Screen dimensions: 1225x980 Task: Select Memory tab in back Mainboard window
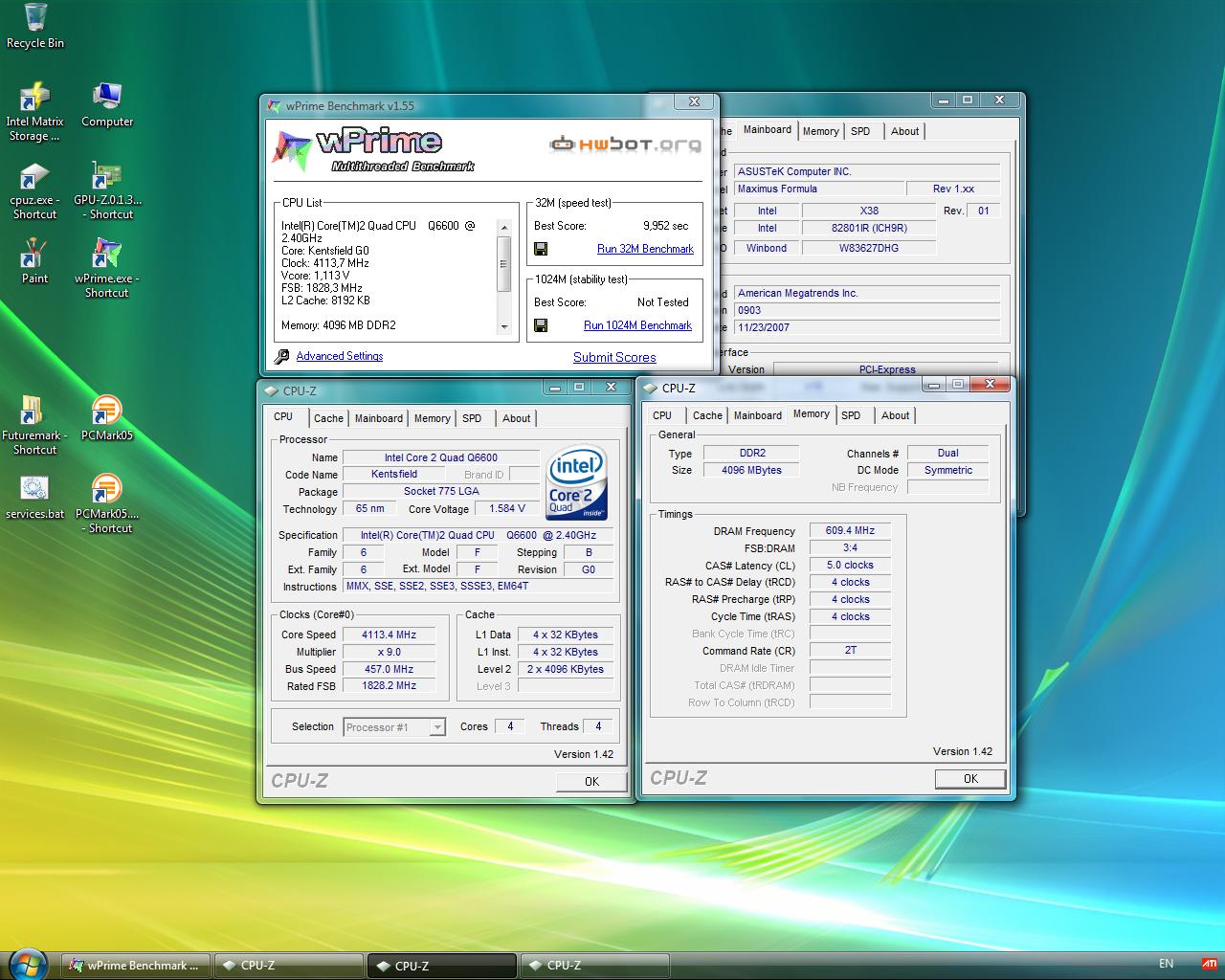click(x=820, y=131)
